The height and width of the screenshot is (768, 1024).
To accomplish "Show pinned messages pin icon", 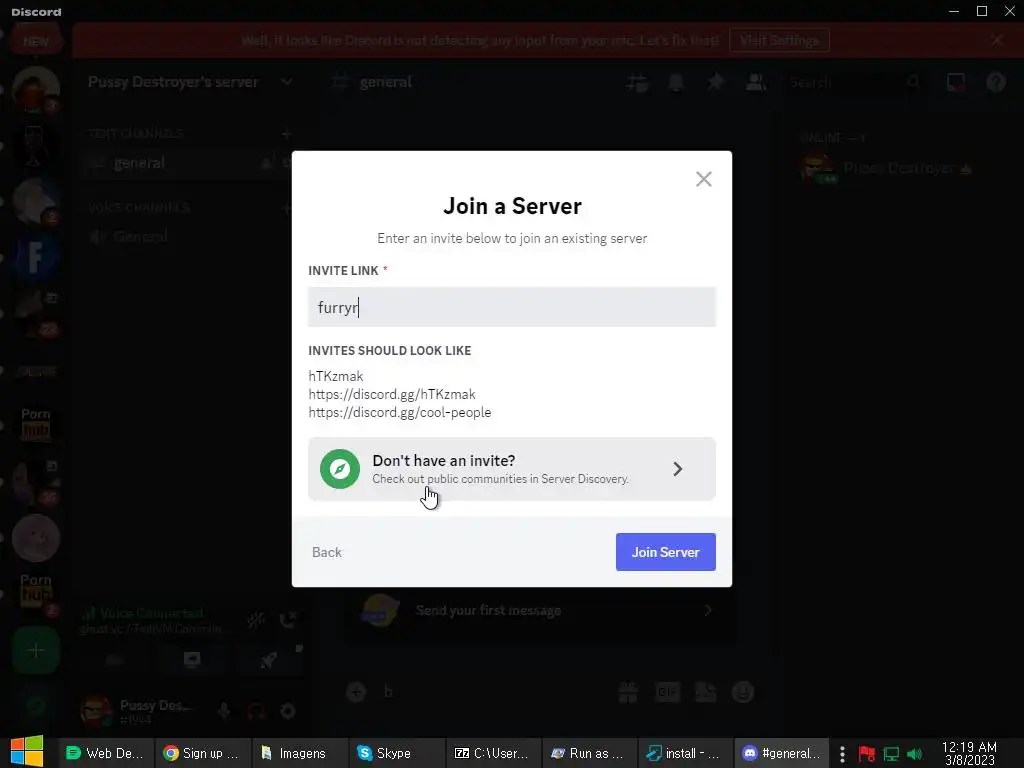I will pos(716,82).
